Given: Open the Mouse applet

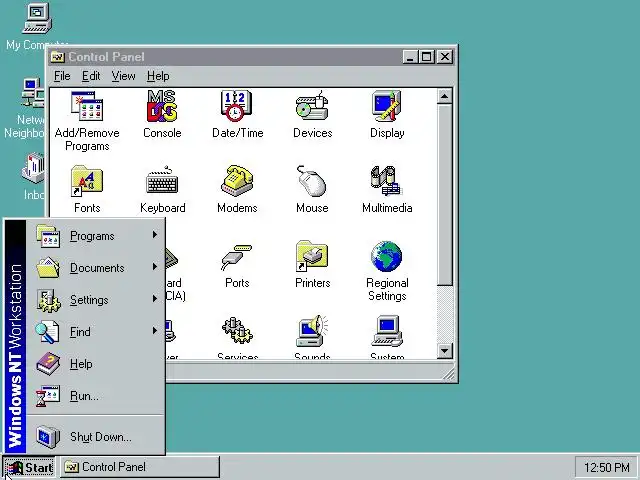Looking at the screenshot, I should (311, 181).
